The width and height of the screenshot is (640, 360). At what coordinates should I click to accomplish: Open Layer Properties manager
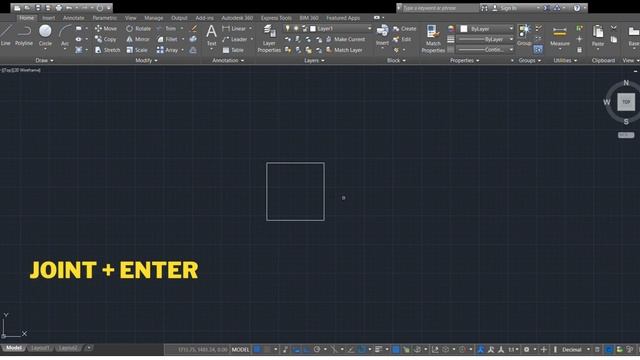coord(269,38)
